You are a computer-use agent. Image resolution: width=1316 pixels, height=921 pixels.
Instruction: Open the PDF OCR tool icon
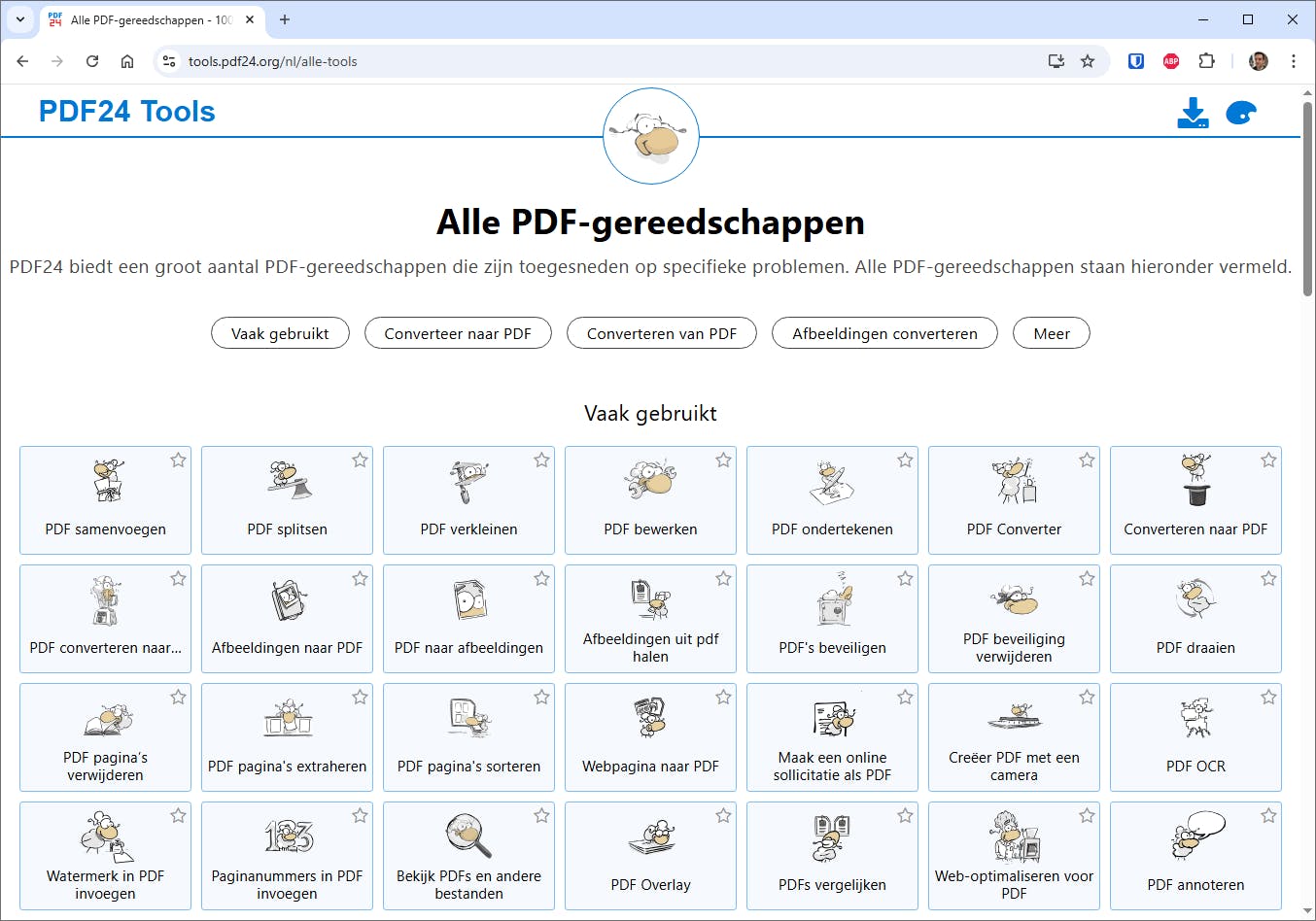click(x=1196, y=718)
